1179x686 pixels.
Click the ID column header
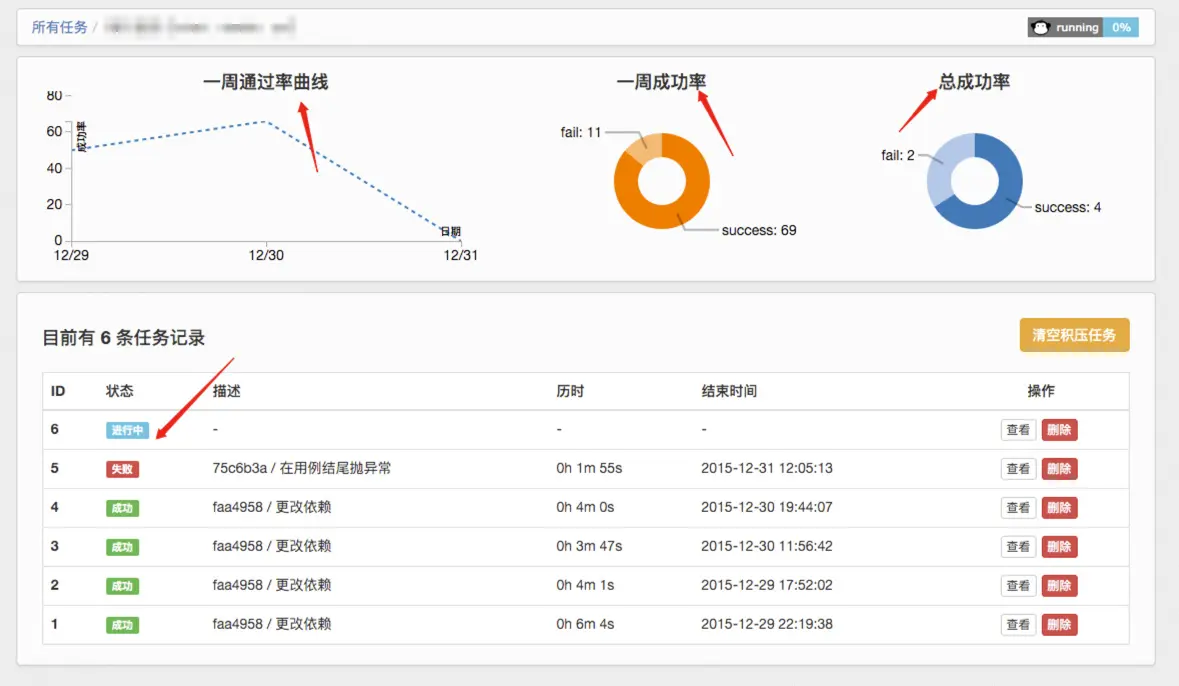58,391
